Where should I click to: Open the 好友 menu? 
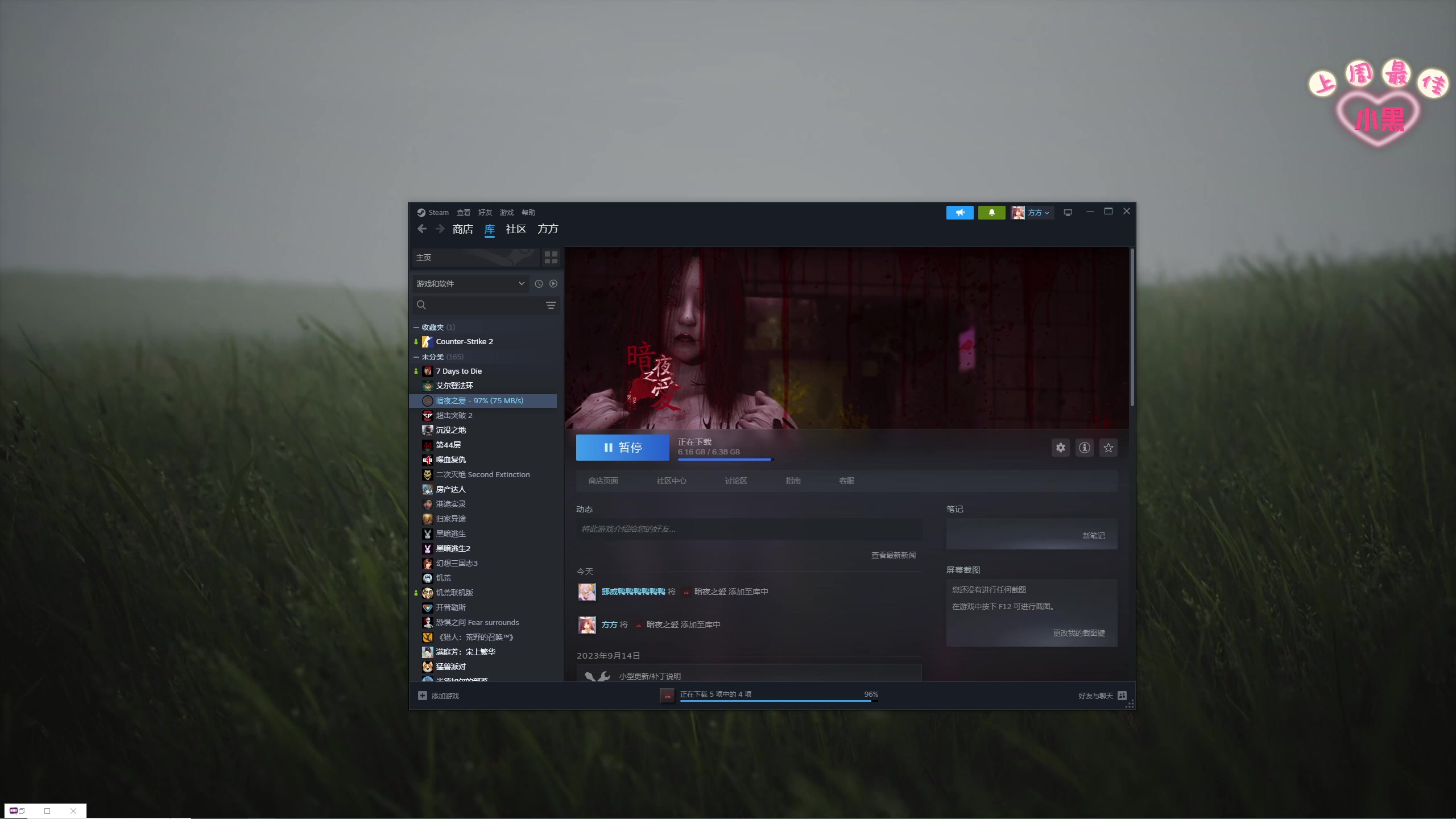[485, 212]
